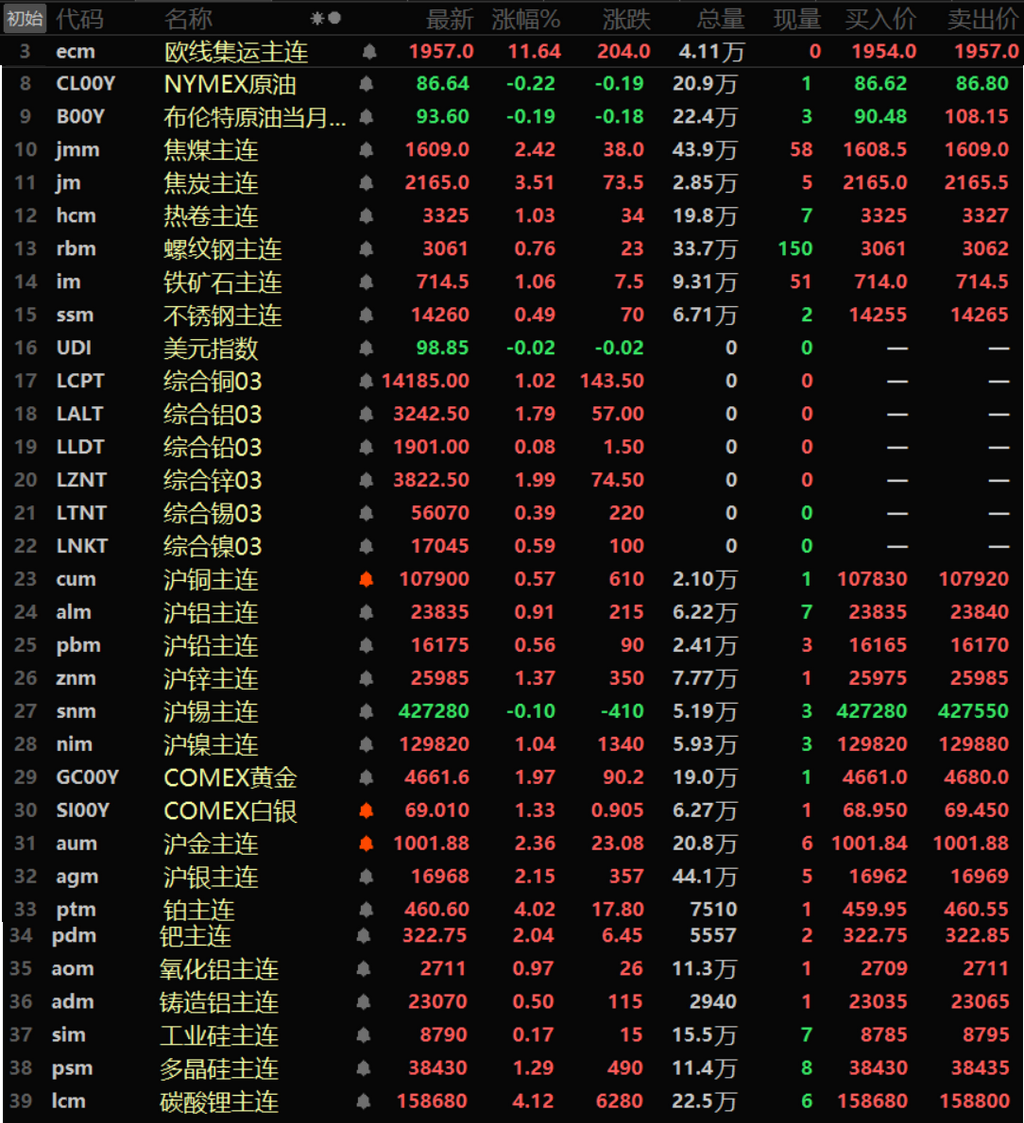Click latest price 1609.0 of 焦煤主连

[x=437, y=150]
